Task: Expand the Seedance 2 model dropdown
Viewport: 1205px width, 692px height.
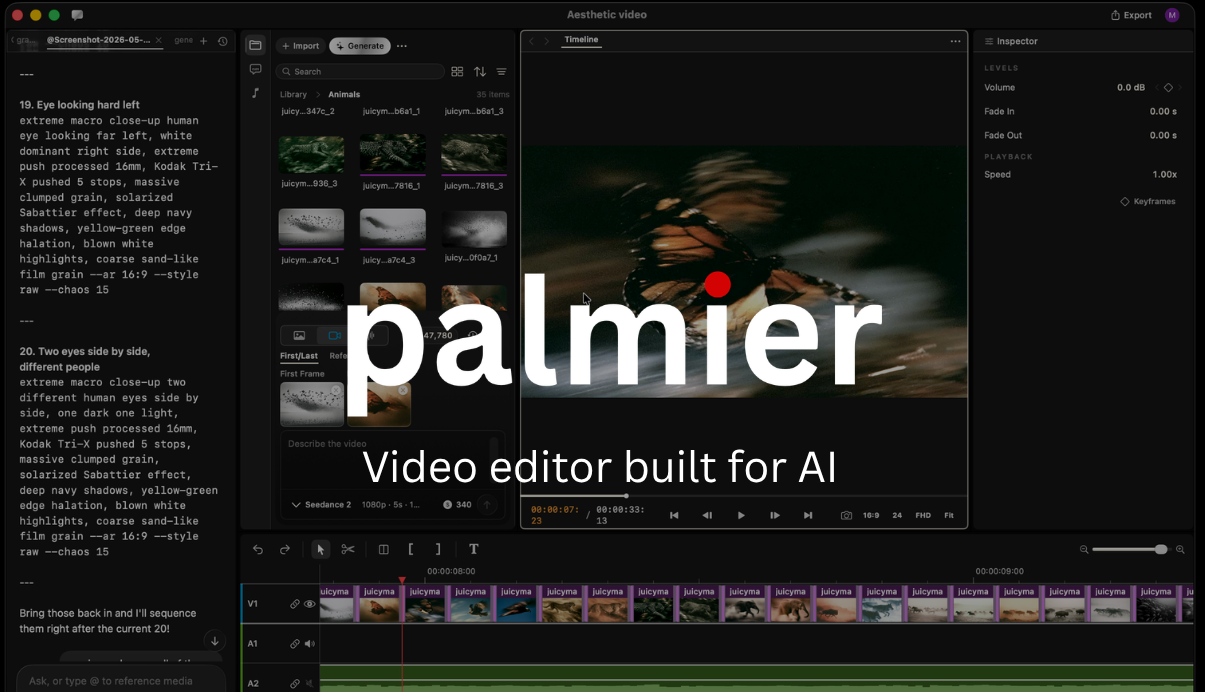Action: coord(321,505)
